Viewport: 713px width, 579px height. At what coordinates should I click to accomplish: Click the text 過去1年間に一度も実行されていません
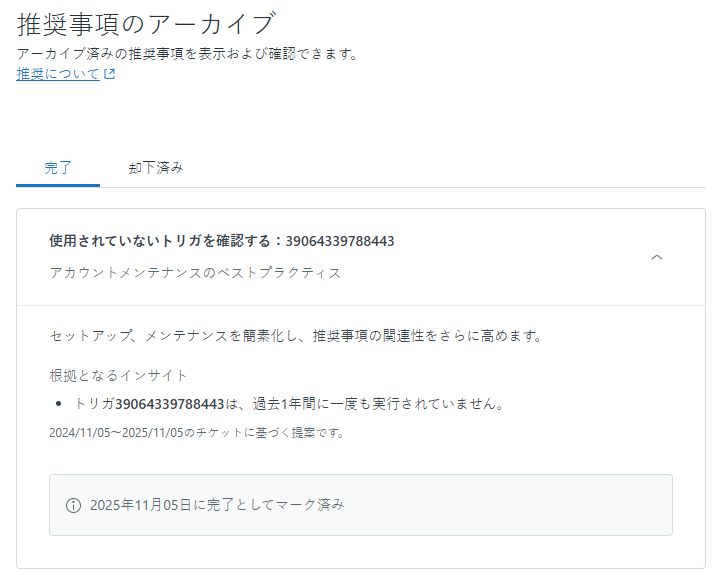tap(375, 404)
